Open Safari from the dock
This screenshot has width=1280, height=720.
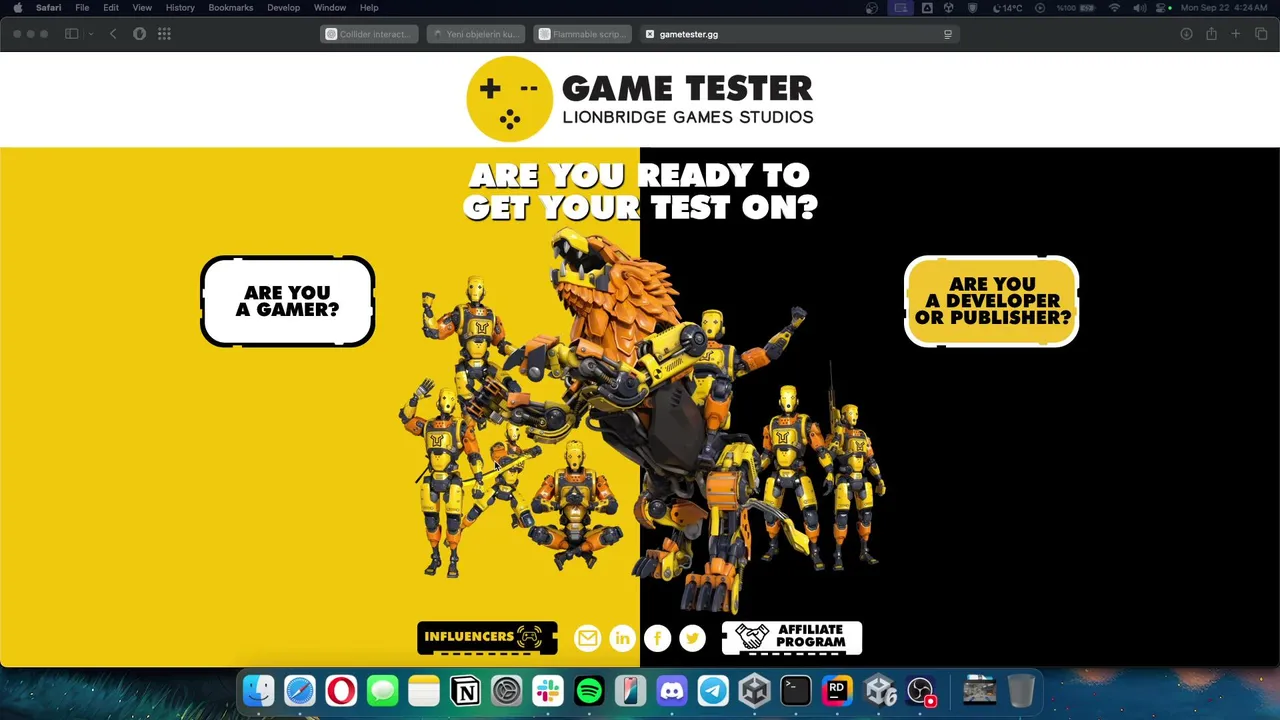point(300,691)
